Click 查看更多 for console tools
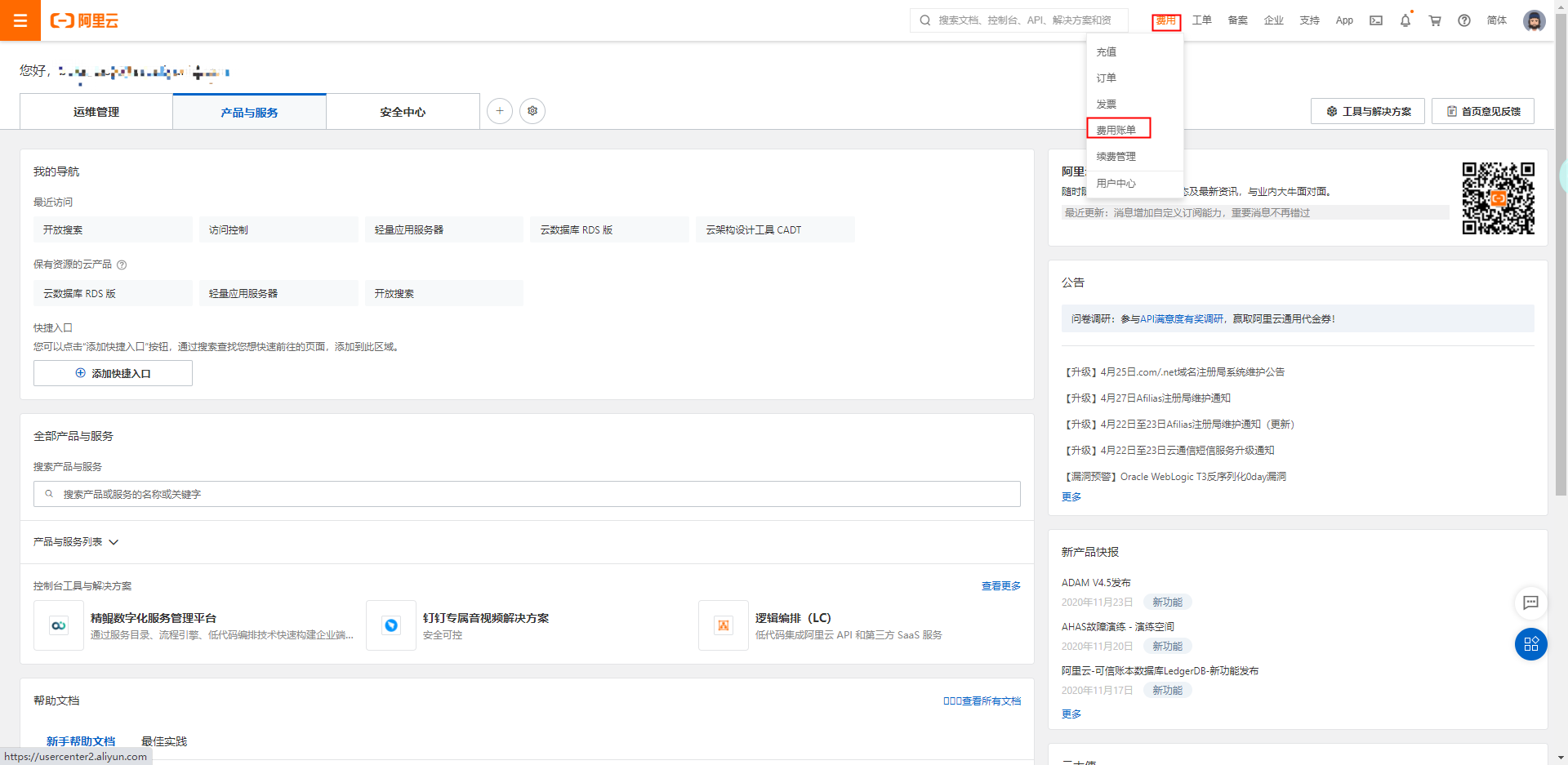This screenshot has width=1568, height=765. click(x=1001, y=585)
